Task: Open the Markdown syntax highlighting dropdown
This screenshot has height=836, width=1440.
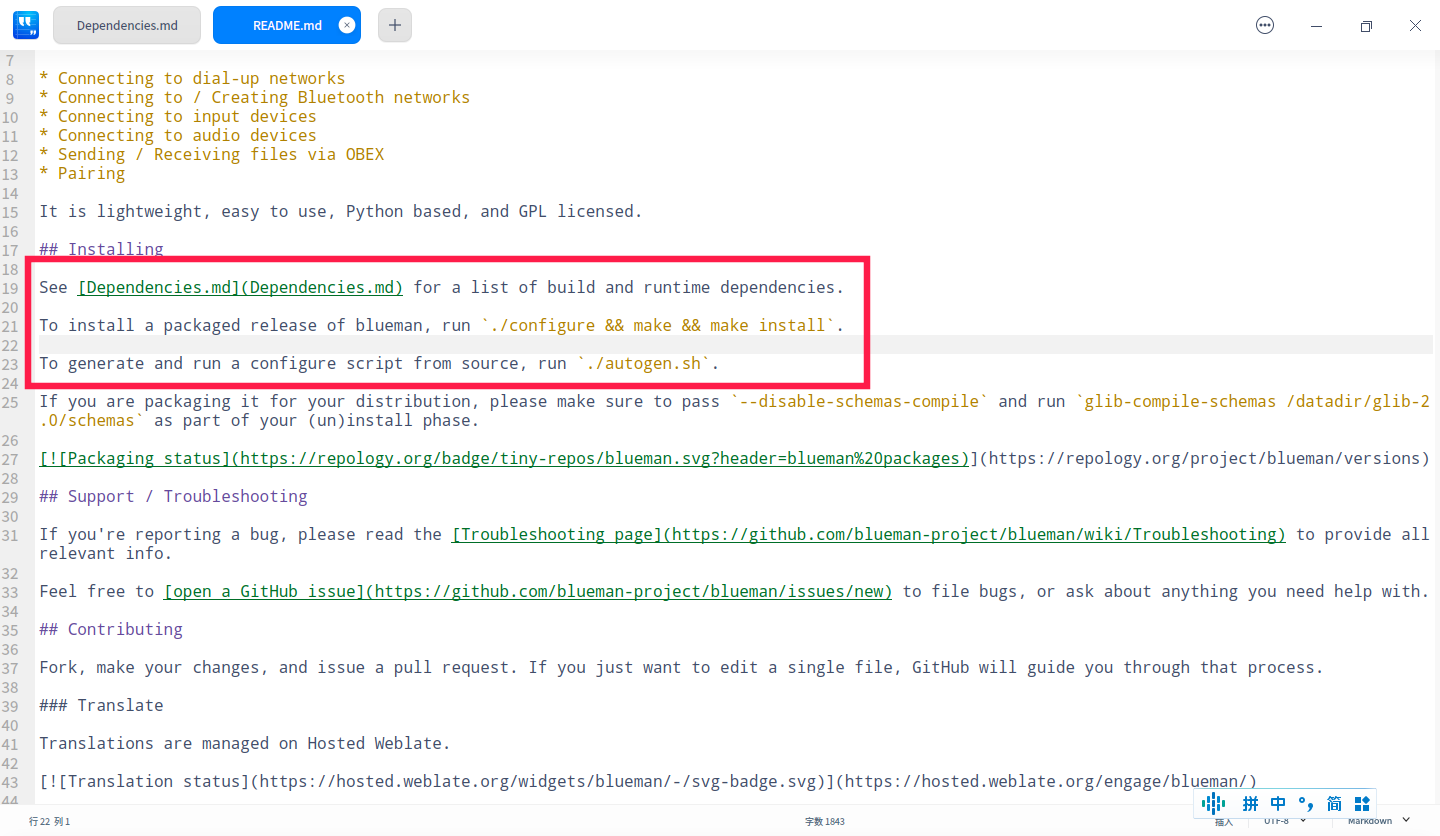Action: [1379, 821]
